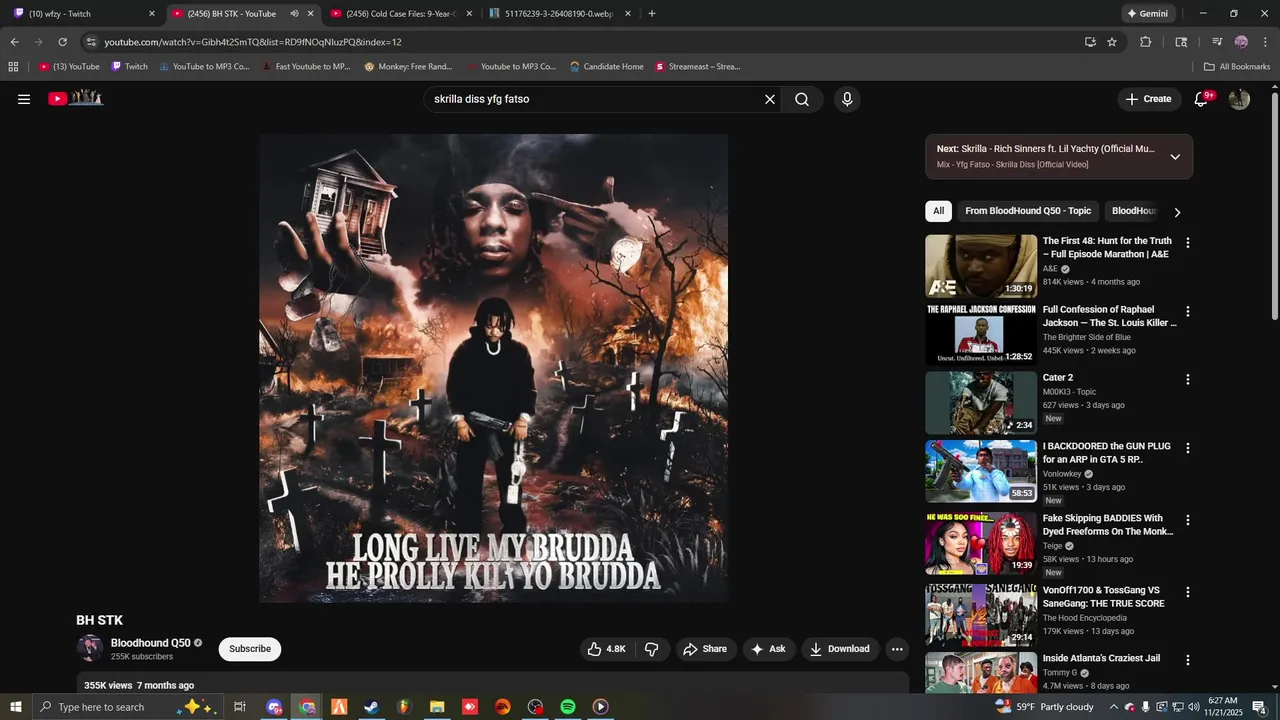1280x720 pixels.
Task: Open Chrome three-dot menu
Action: (x=1266, y=42)
